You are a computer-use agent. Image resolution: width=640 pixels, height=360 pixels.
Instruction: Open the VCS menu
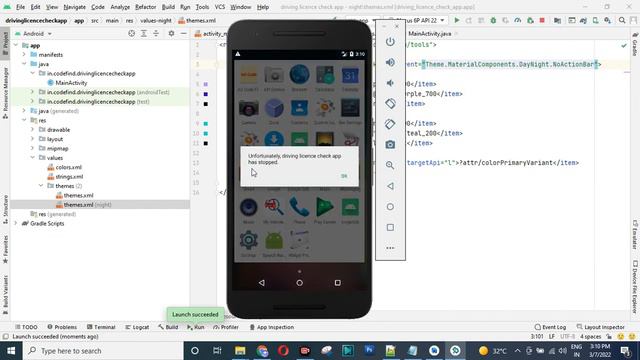pos(220,7)
